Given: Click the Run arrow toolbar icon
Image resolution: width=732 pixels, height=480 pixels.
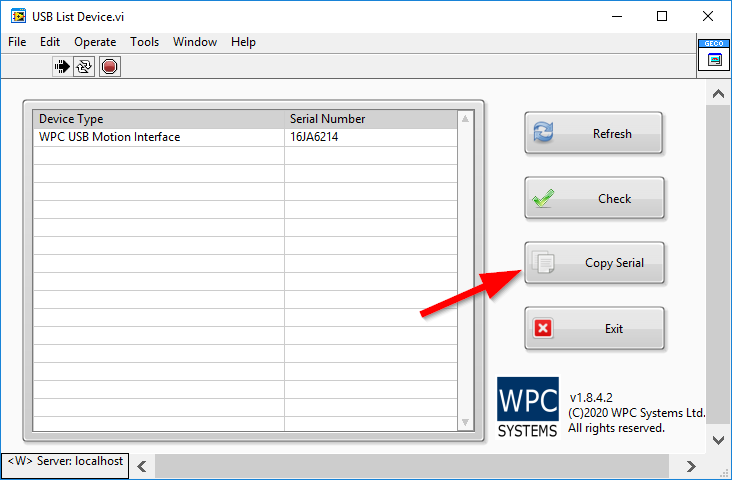Looking at the screenshot, I should pyautogui.click(x=62, y=67).
